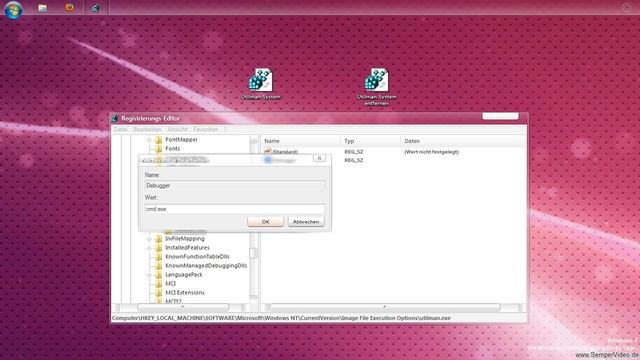This screenshot has width=640, height=360.
Task: Click the Wert field containing cmd.exe
Action: pyautogui.click(x=235, y=209)
